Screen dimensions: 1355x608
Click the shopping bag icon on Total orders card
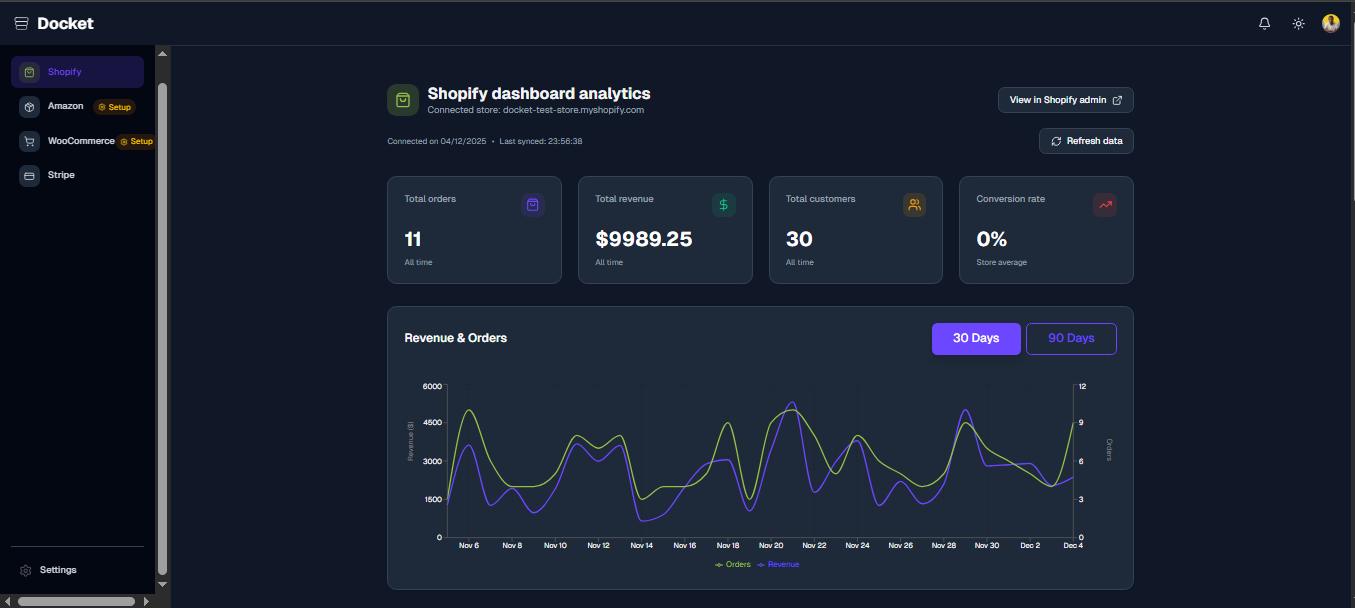click(x=533, y=205)
